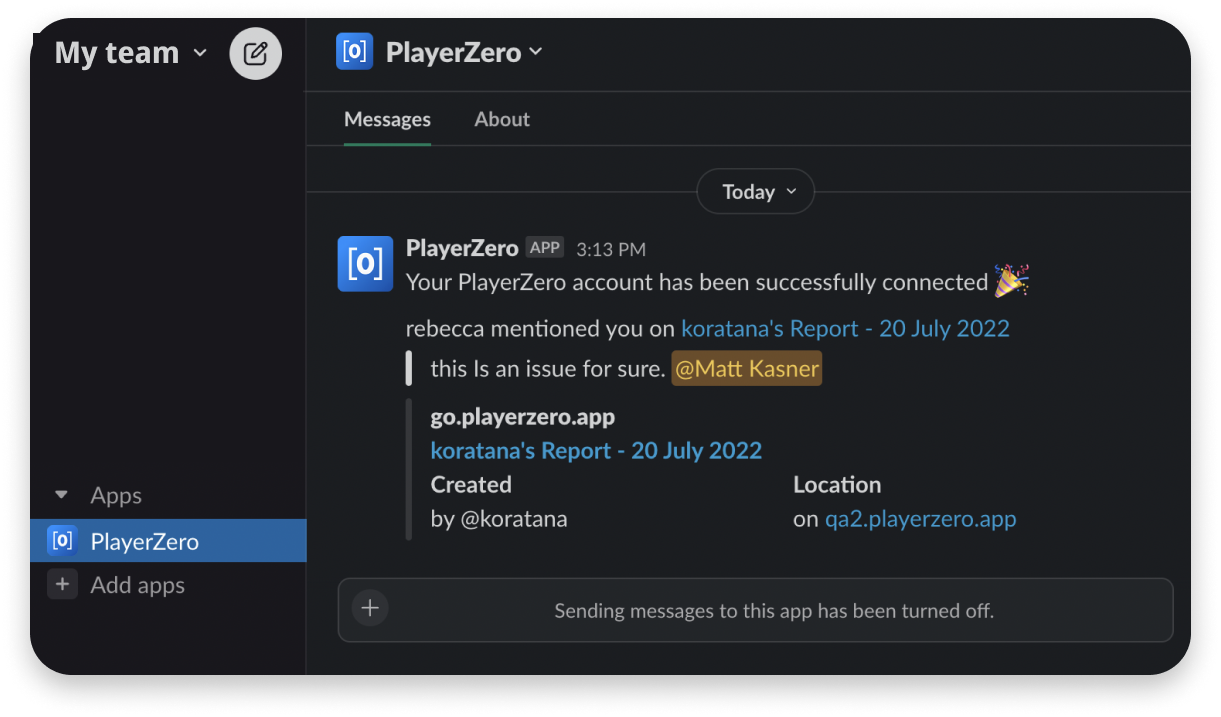This screenshot has width=1221, height=717.
Task: Click the go.playerzero.app attachment title
Action: point(523,416)
